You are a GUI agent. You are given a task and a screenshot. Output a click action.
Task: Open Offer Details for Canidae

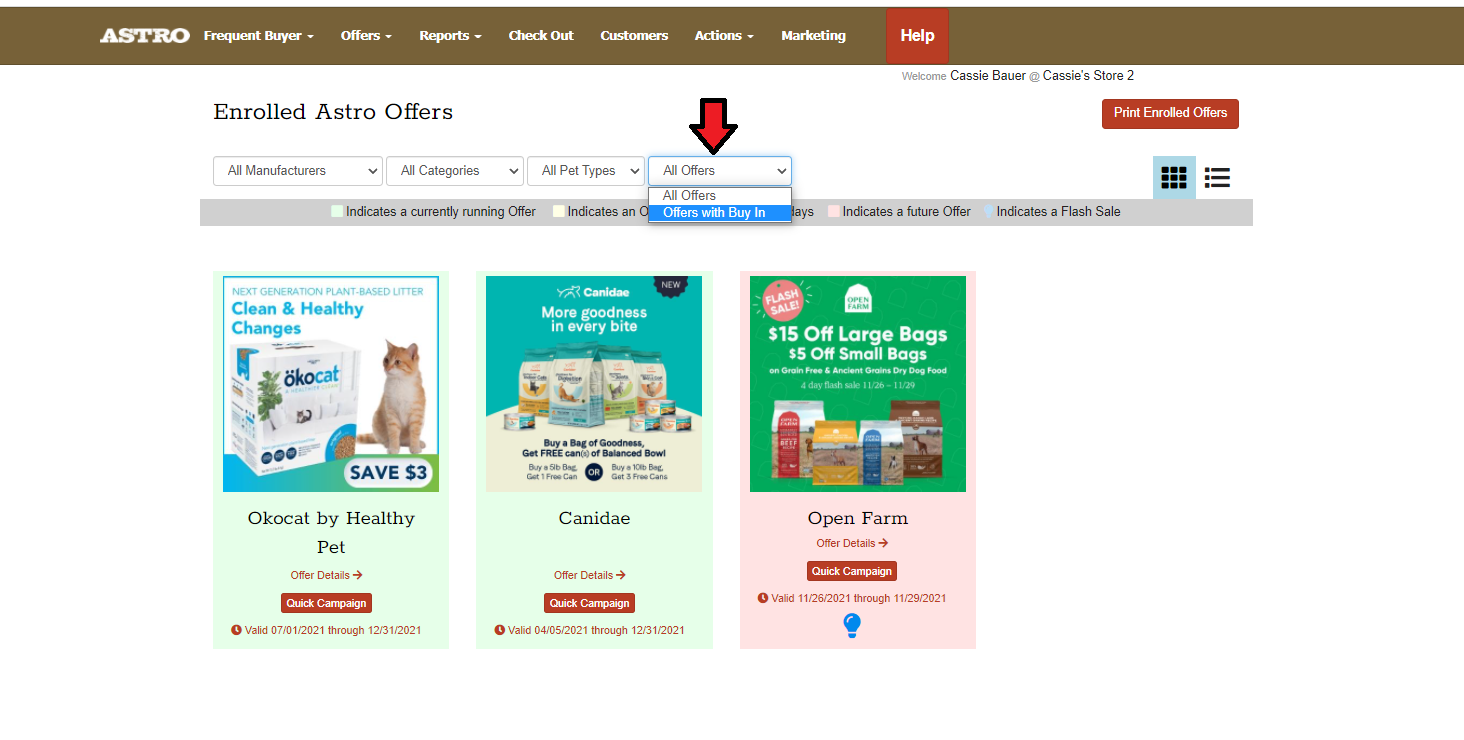[589, 575]
